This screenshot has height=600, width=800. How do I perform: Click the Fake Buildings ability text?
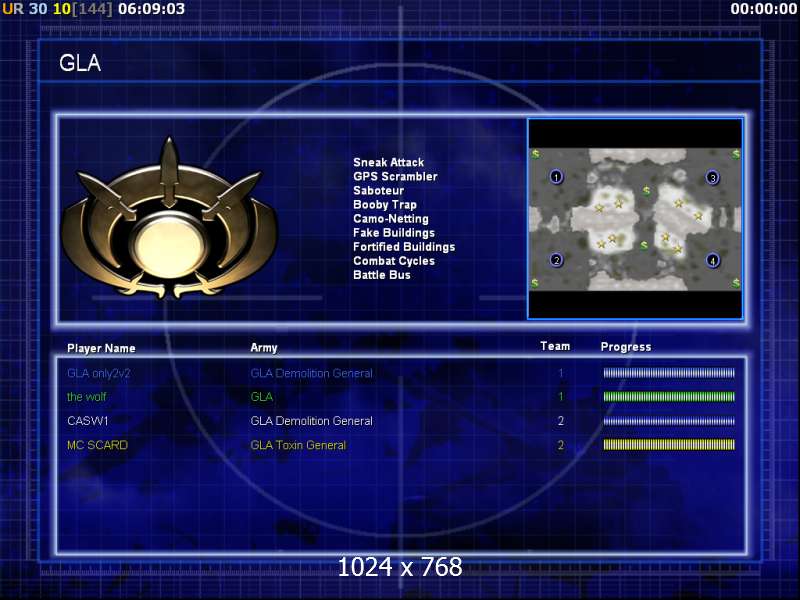tap(394, 233)
